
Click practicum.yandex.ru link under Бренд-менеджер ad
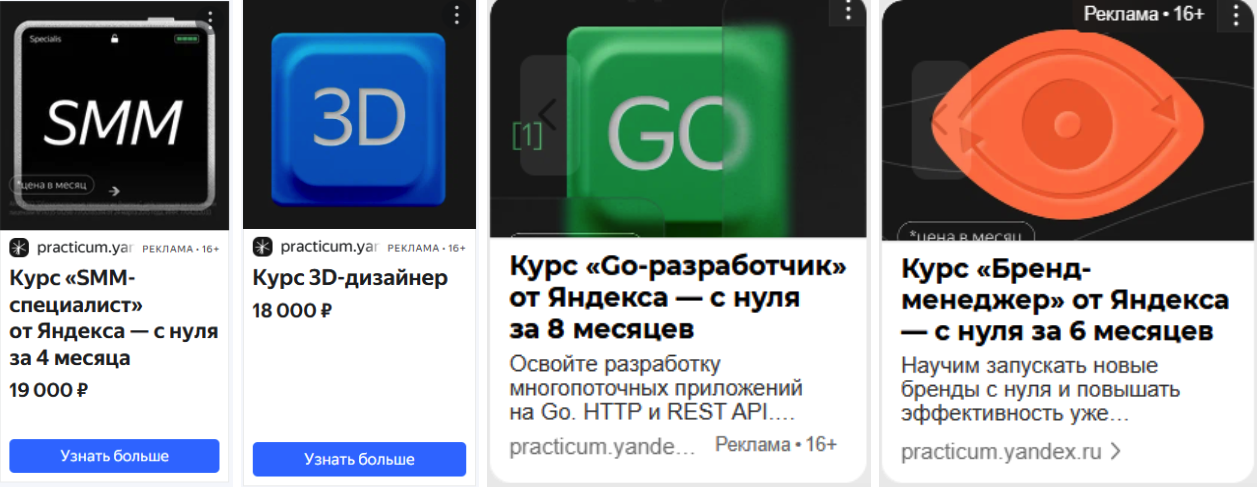coord(1000,452)
